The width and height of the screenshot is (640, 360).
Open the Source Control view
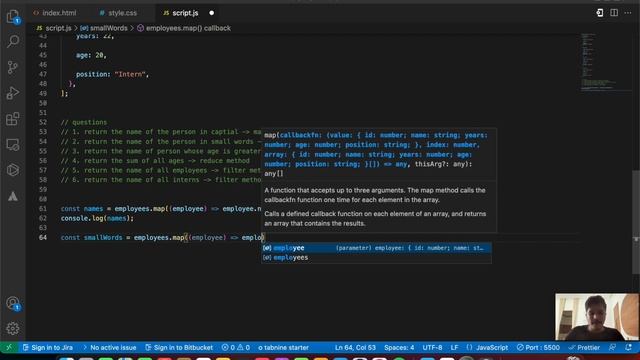[x=13, y=67]
